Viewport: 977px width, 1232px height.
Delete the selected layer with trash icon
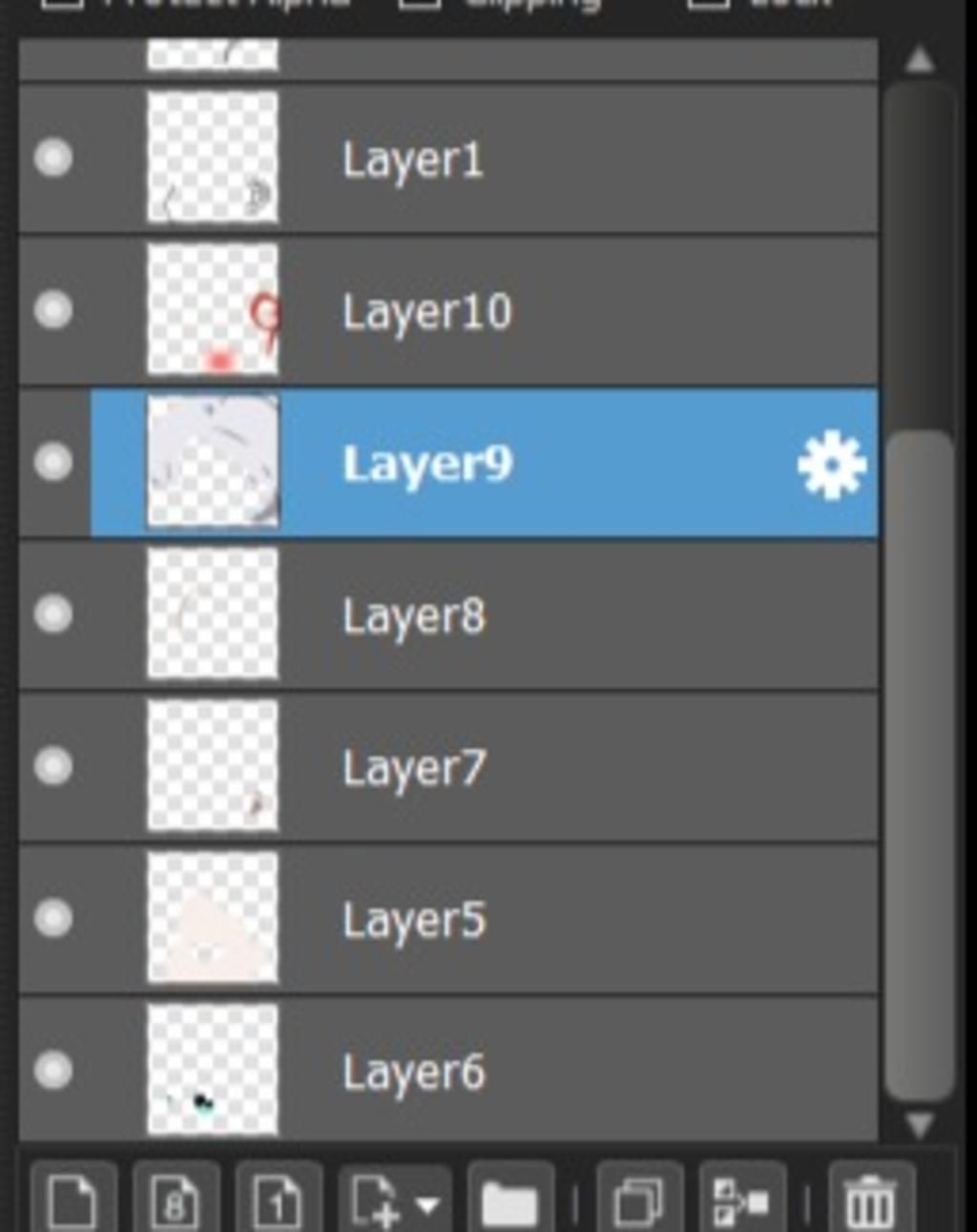871,1199
